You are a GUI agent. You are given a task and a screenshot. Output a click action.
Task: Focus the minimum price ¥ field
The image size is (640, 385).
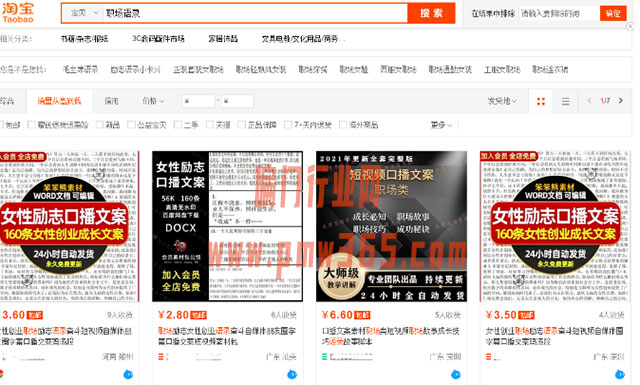tap(198, 101)
